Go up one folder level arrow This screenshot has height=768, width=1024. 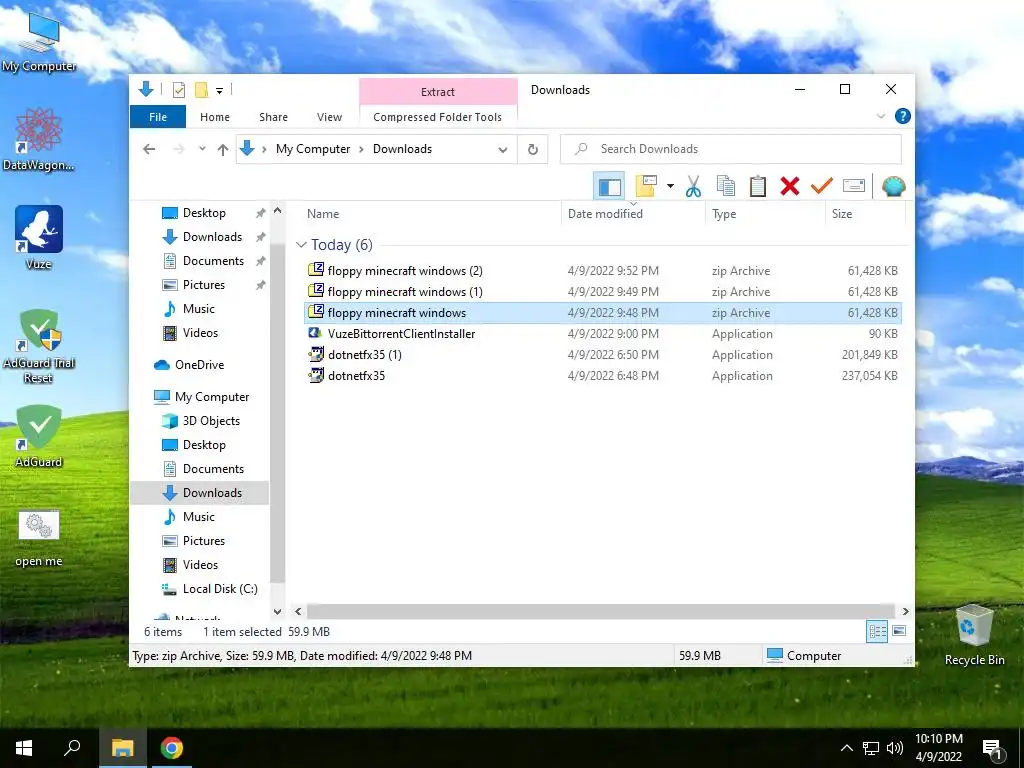(223, 150)
